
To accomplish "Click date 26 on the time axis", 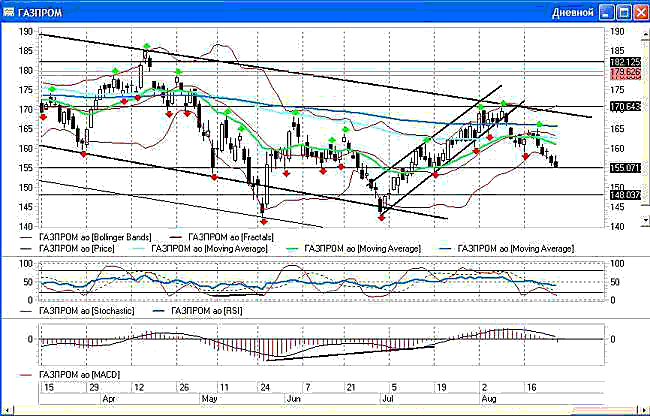I will pos(184,388).
